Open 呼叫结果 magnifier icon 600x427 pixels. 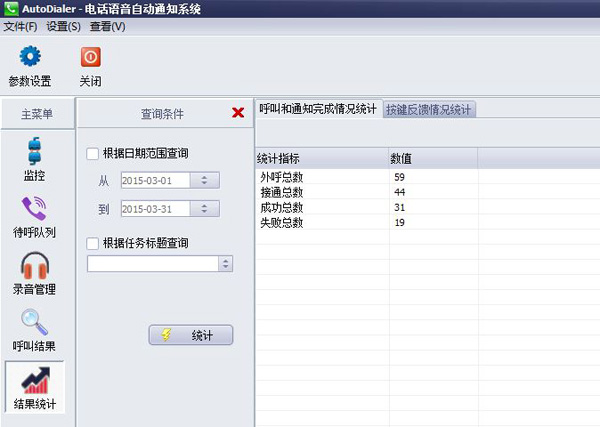(x=35, y=324)
